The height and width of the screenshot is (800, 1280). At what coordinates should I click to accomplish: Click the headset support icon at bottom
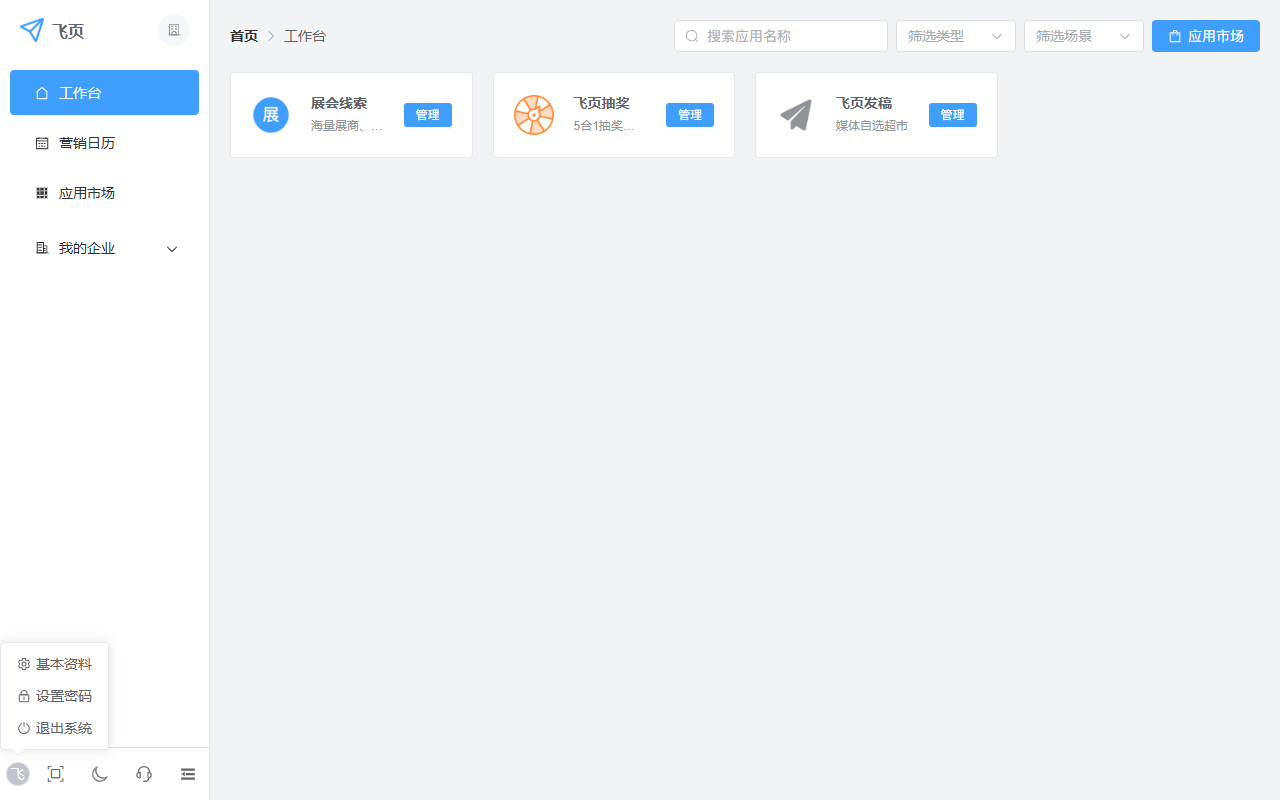pos(143,773)
